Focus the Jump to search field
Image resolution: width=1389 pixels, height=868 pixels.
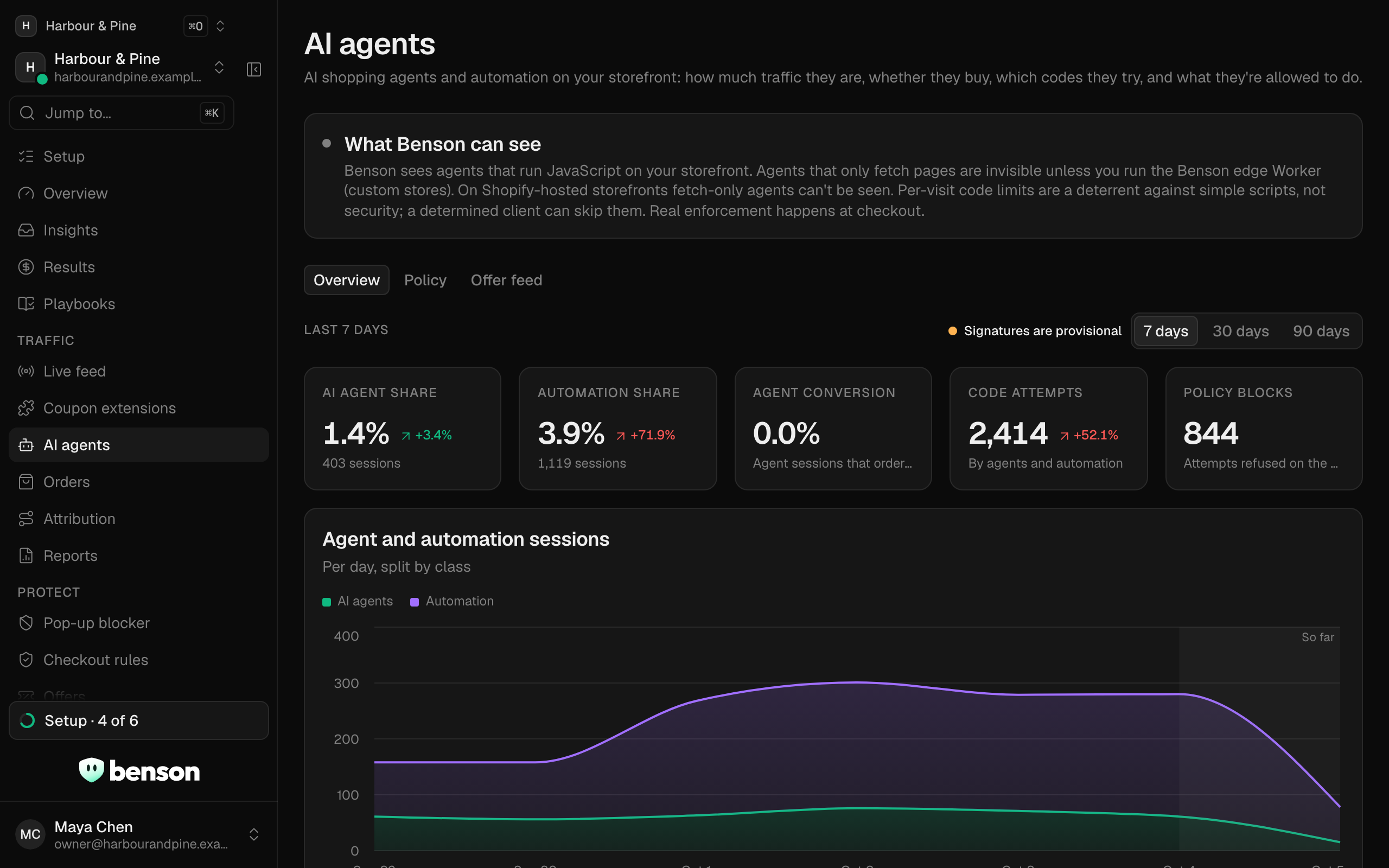tap(121, 112)
